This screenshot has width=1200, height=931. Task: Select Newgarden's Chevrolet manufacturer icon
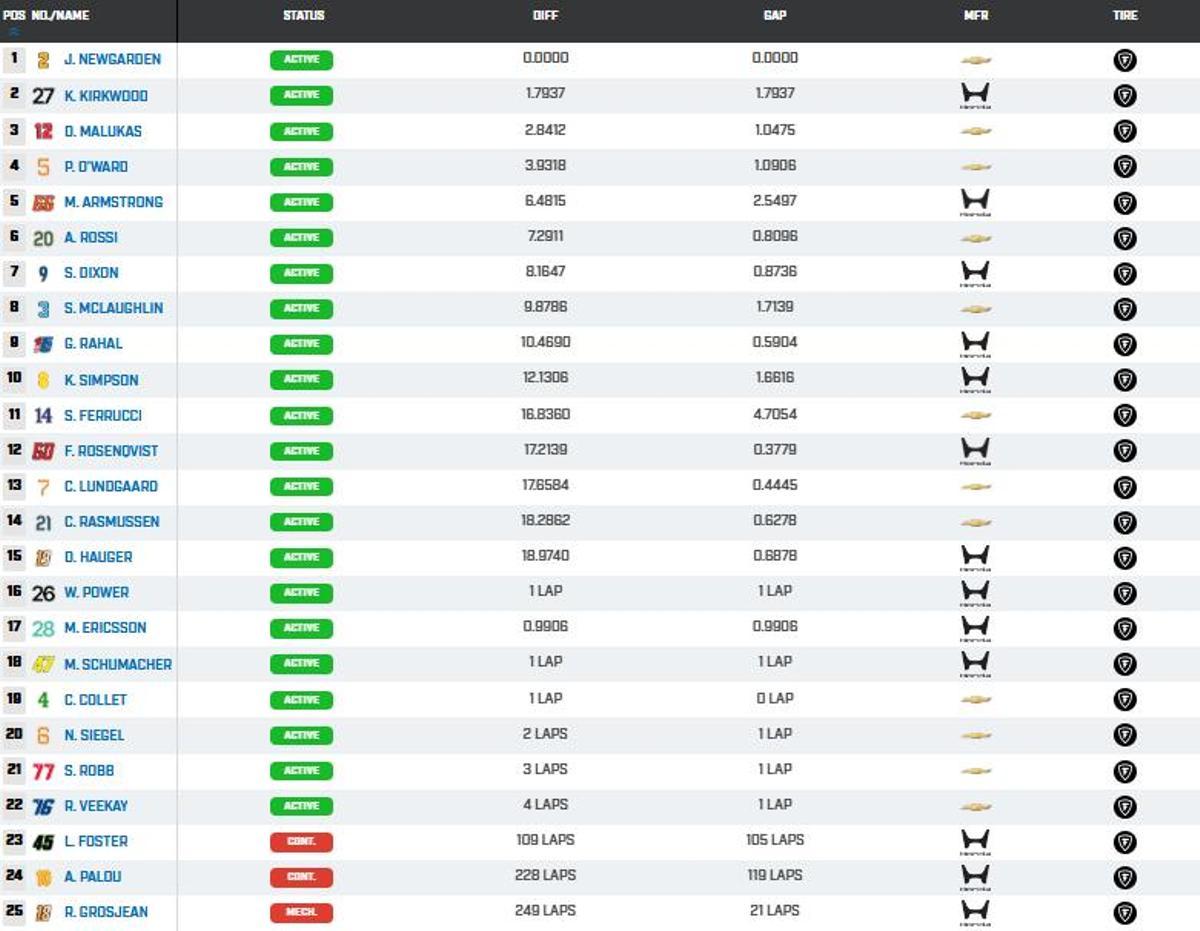click(x=975, y=60)
